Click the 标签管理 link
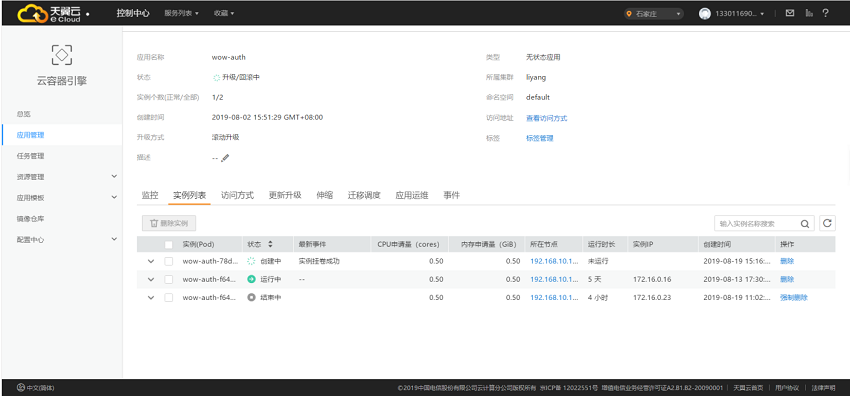Screen dimensions: 850x396 click(x=540, y=138)
